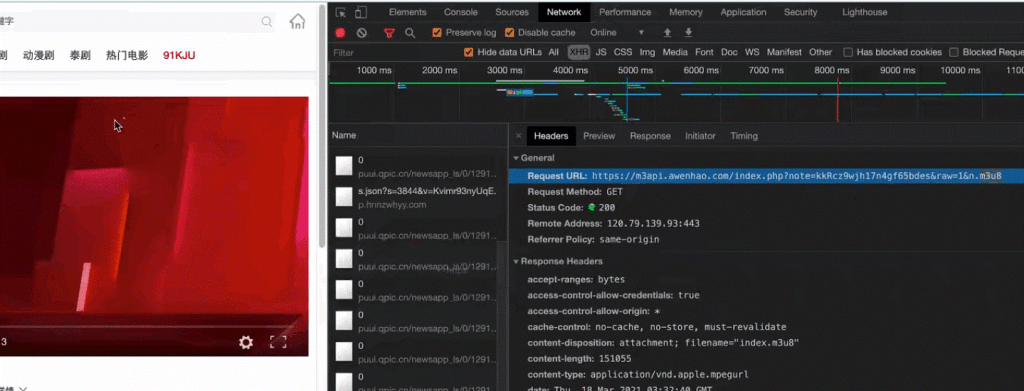Open the Memory tab
The height and width of the screenshot is (391, 1024).
tap(686, 12)
